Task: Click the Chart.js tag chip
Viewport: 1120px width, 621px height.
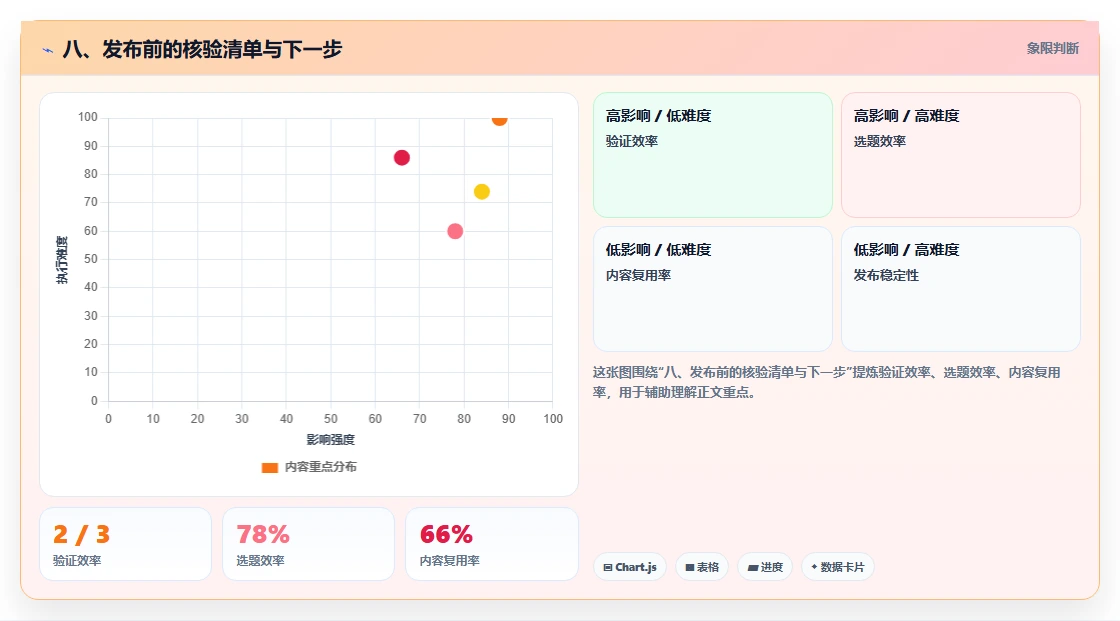Action: click(630, 567)
